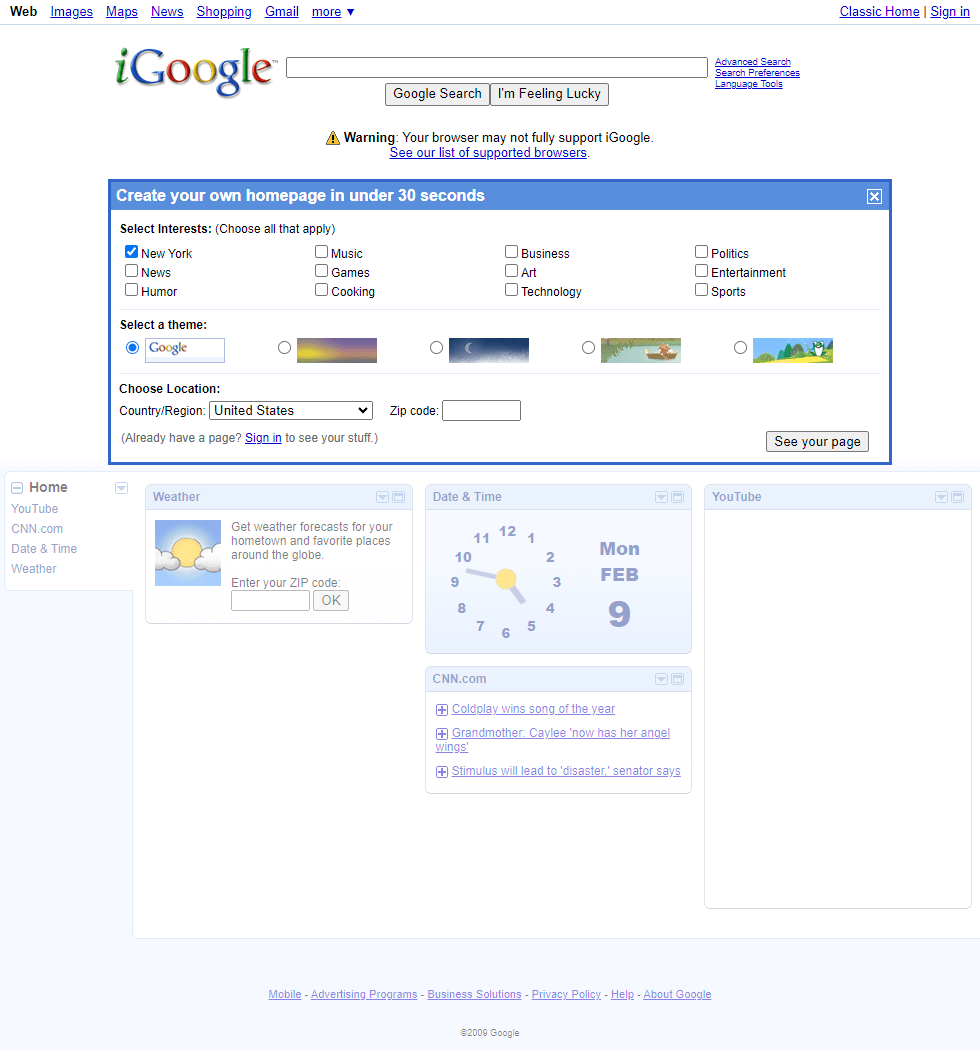Image resolution: width=980 pixels, height=1050 pixels.
Task: Open the supported browsers list link
Action: pyautogui.click(x=488, y=153)
